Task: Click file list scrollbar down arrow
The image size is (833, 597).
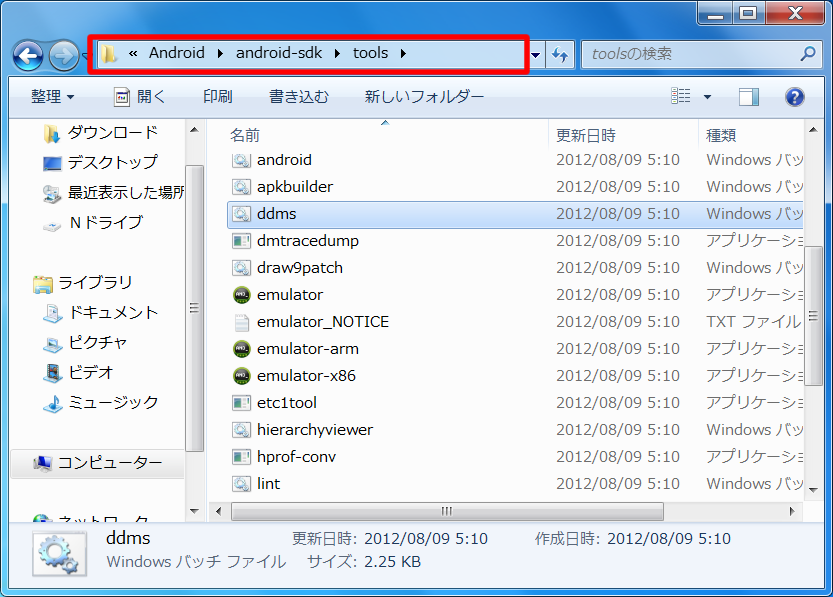Action: pos(813,491)
